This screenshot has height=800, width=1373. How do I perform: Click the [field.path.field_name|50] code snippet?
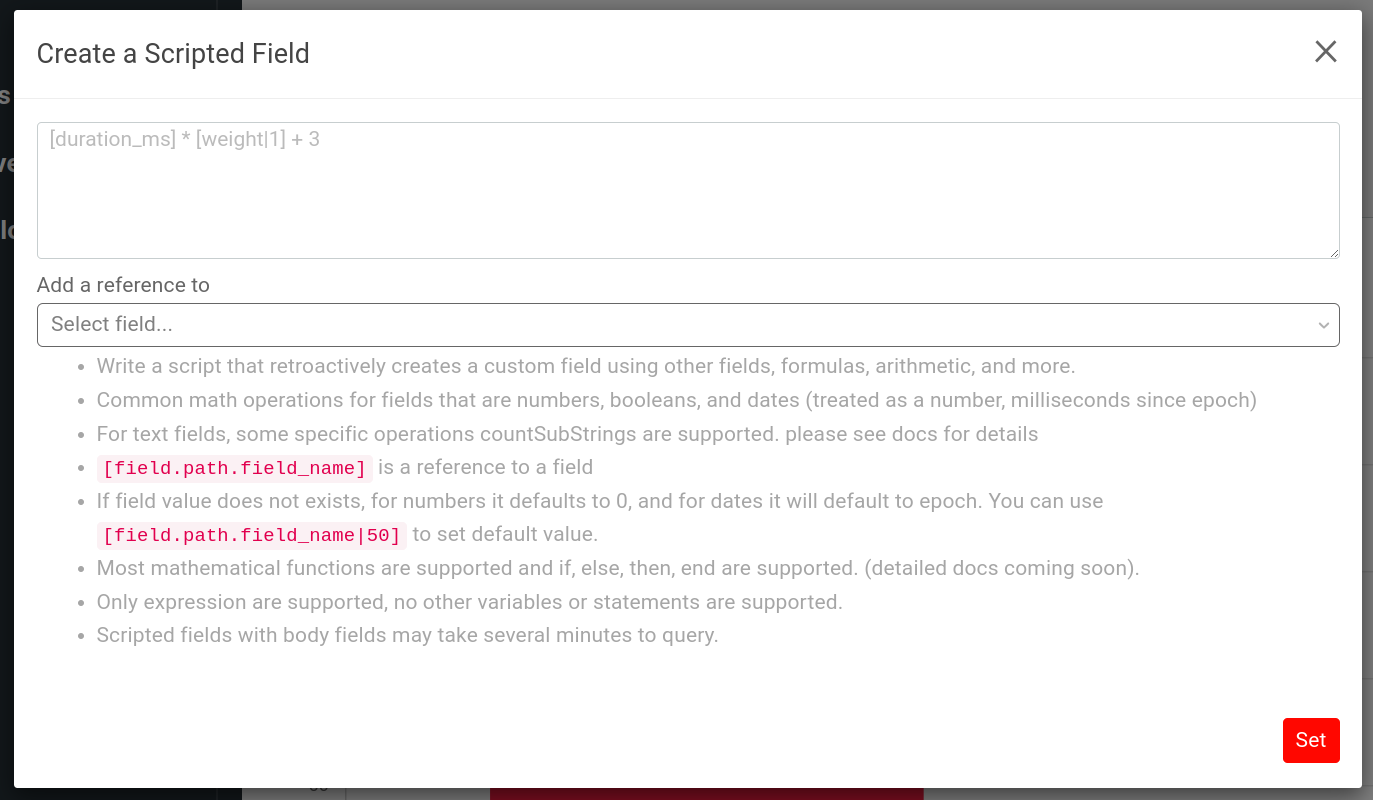251,535
